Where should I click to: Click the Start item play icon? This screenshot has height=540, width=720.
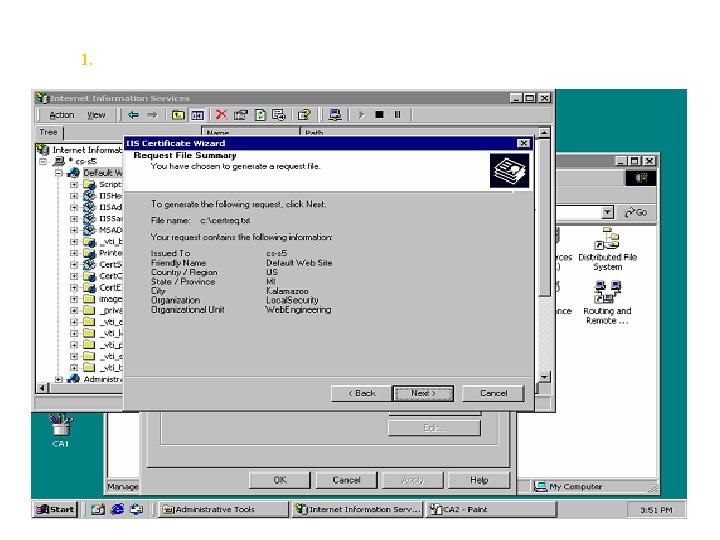361,115
